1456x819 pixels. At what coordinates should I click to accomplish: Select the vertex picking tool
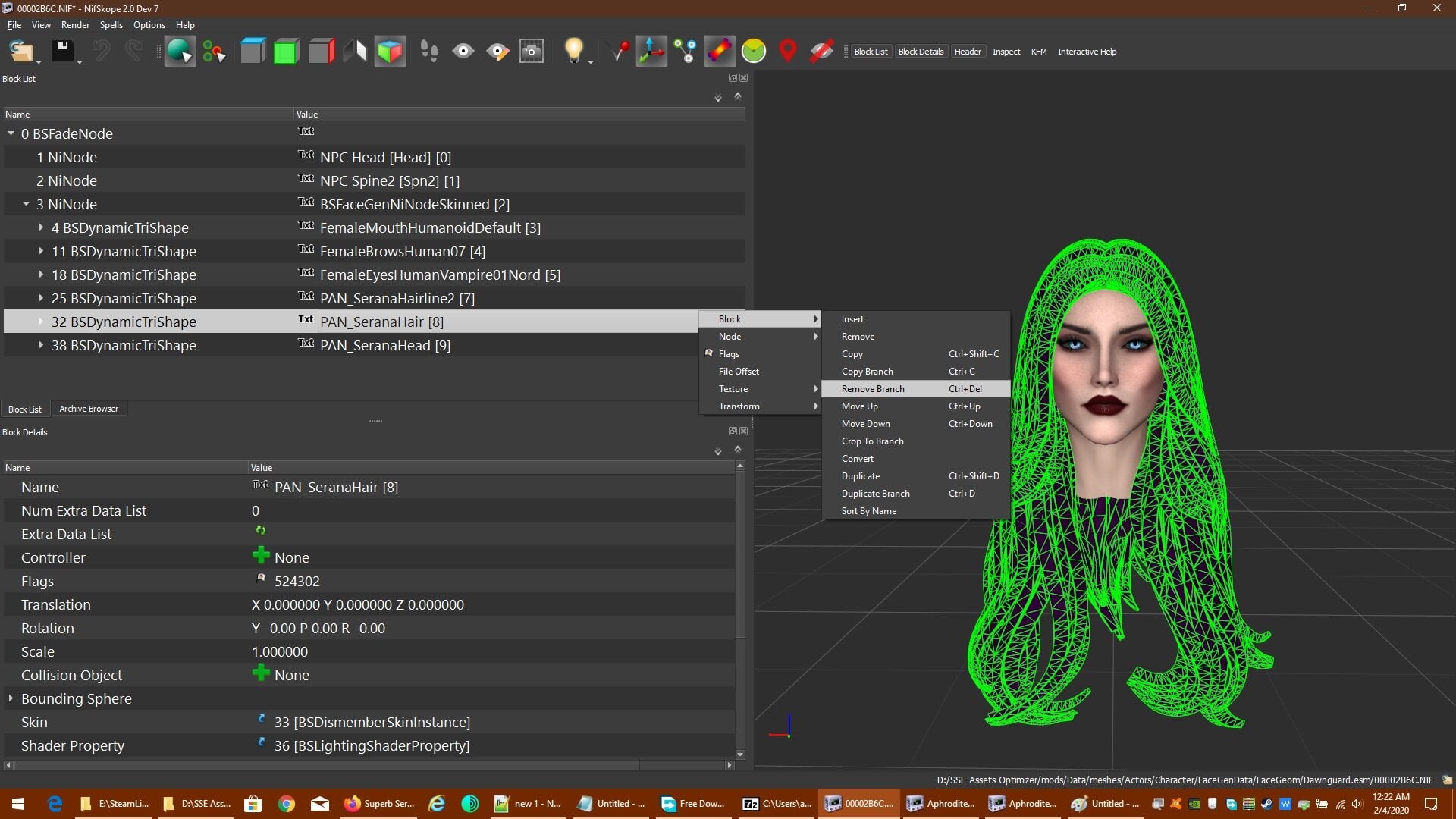[214, 52]
